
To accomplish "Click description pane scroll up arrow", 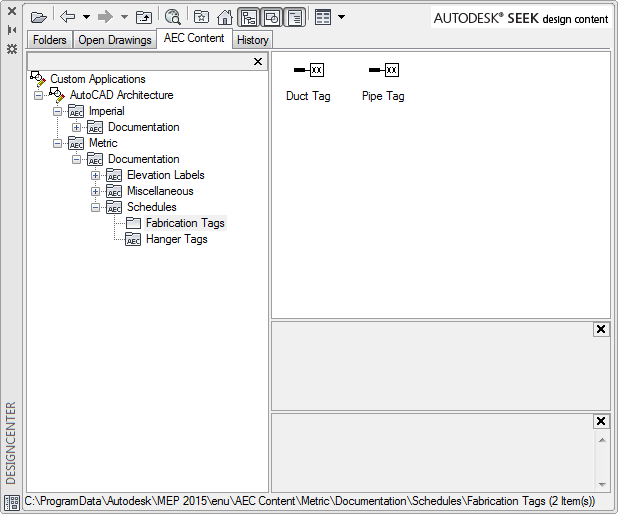I will tap(602, 440).
